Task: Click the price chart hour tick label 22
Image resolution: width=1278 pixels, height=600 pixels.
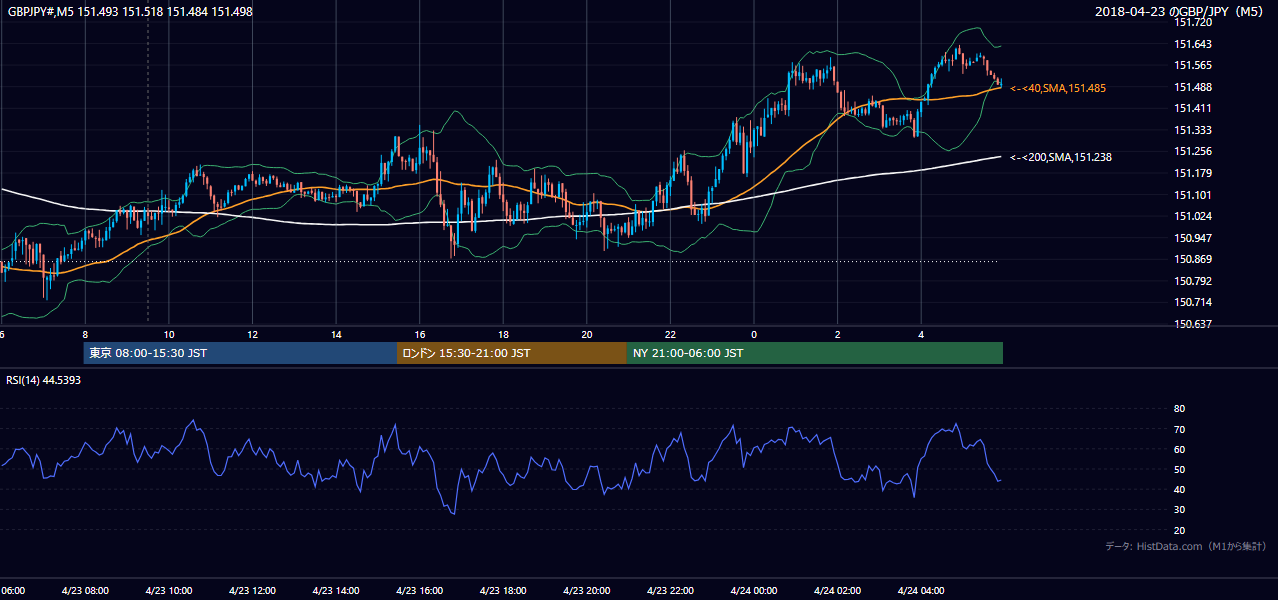Action: coord(670,334)
